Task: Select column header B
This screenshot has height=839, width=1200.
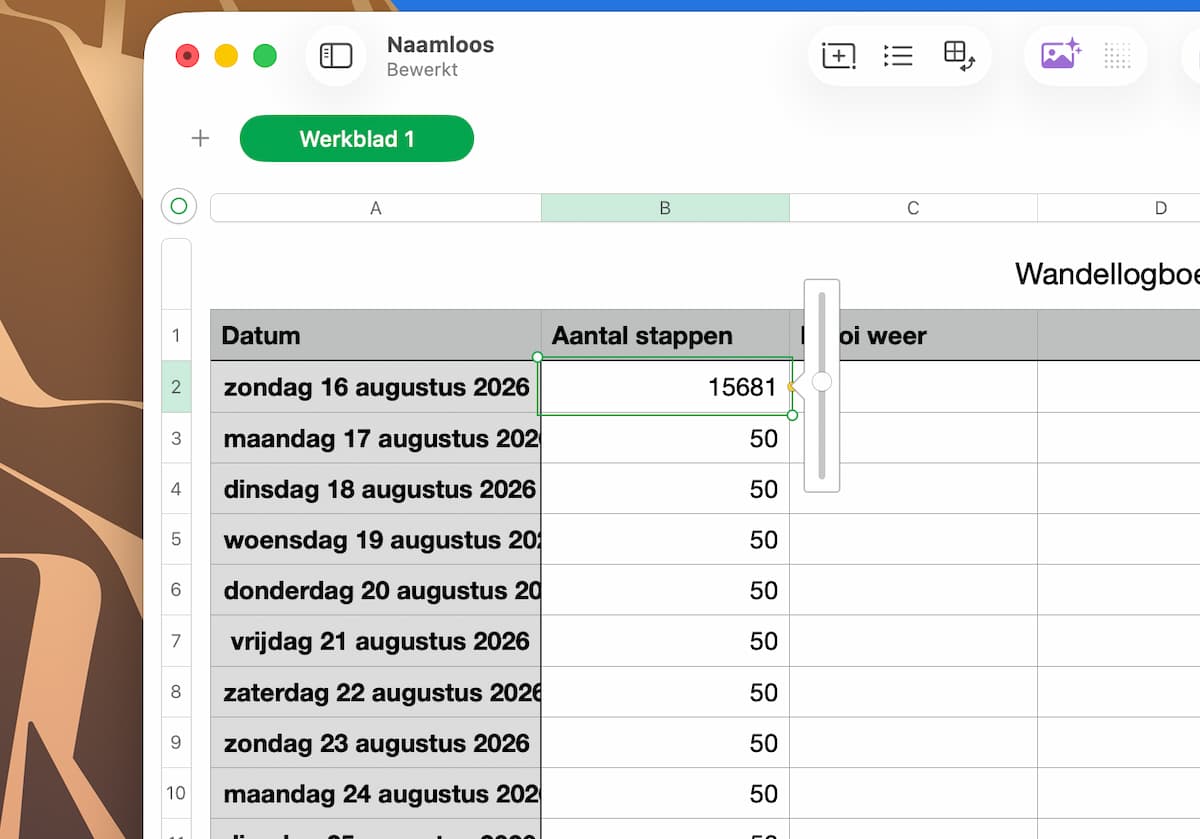Action: click(x=665, y=208)
